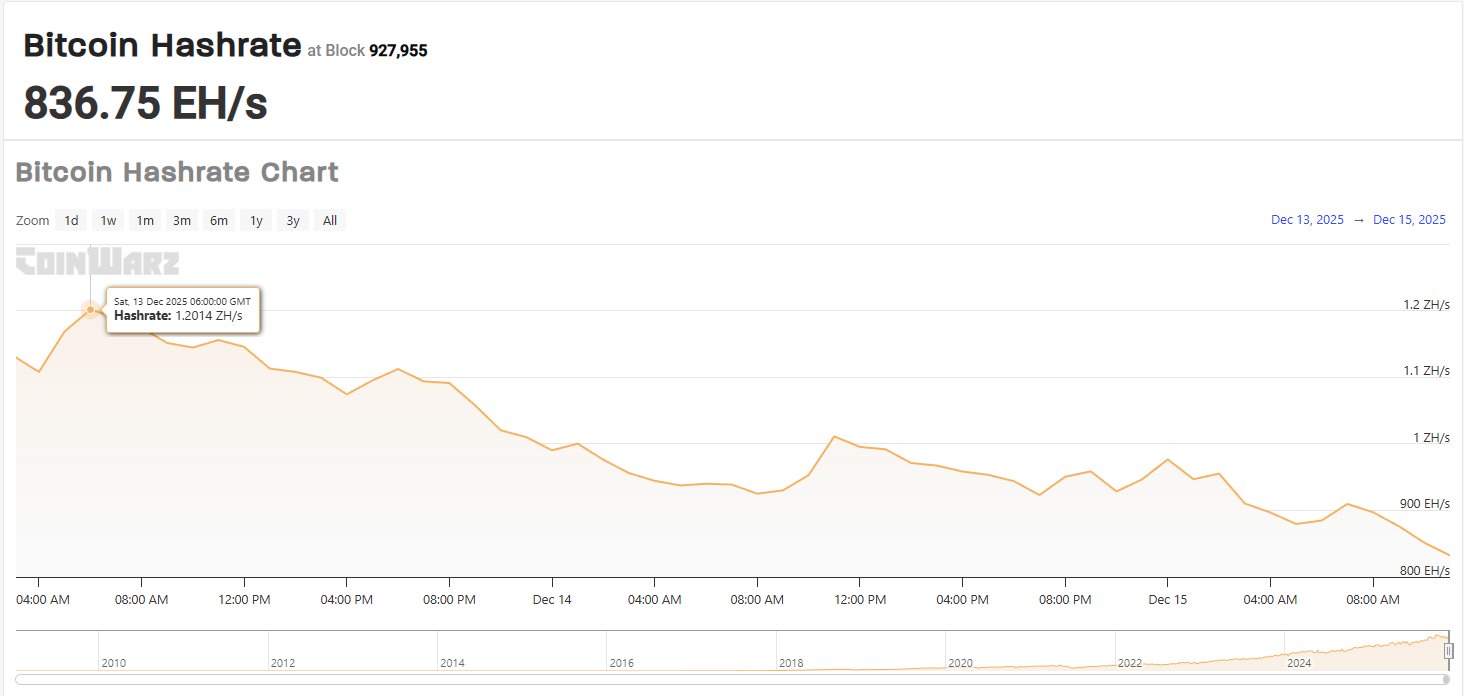The width and height of the screenshot is (1464, 696).
Task: Open the Dec 13, 2025 start date field
Action: tap(1307, 219)
